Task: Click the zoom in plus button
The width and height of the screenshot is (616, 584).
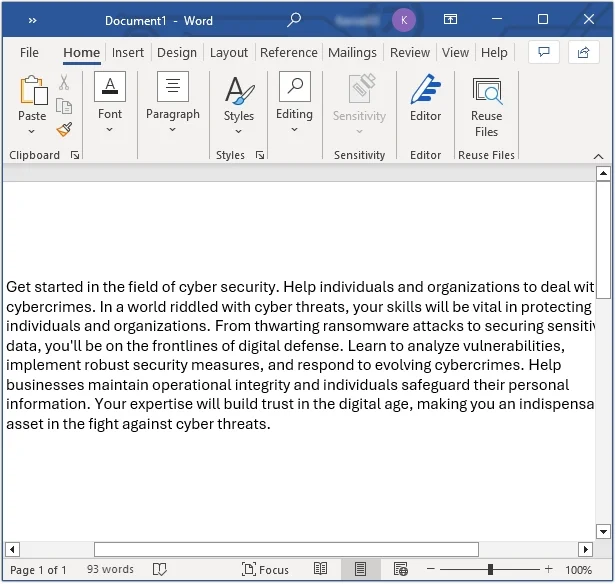Action: [549, 569]
